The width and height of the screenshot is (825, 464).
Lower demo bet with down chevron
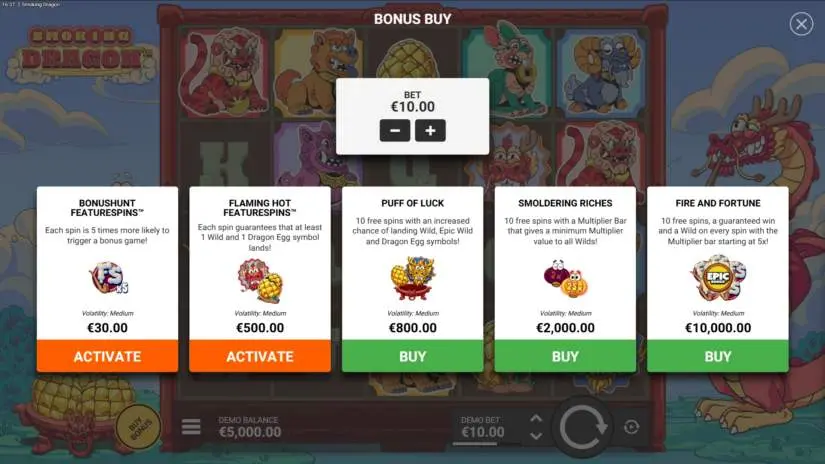[x=536, y=436]
